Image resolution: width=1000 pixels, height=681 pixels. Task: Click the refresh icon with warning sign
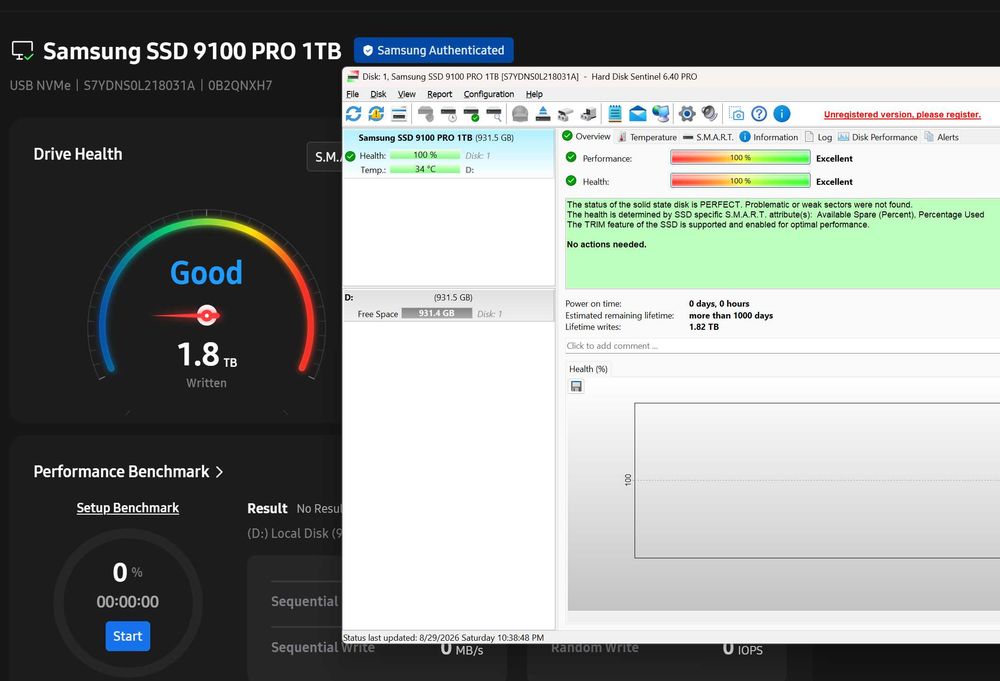coord(376,114)
